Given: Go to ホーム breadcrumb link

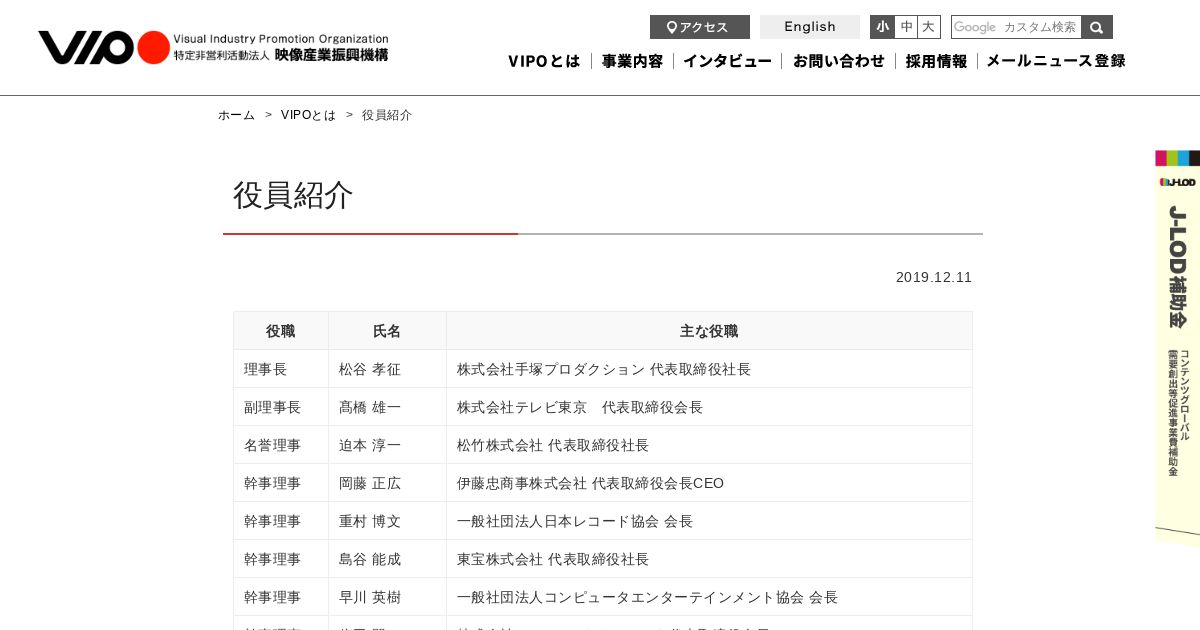Looking at the screenshot, I should [x=237, y=115].
